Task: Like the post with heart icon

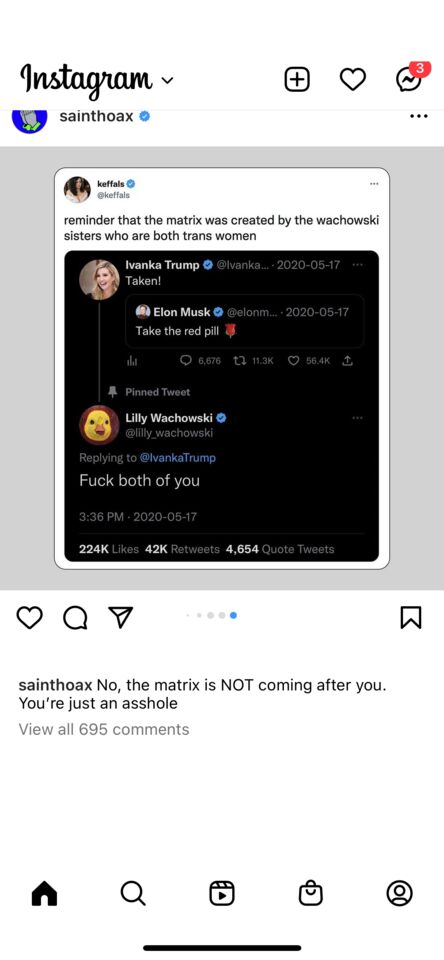Action: (x=29, y=618)
